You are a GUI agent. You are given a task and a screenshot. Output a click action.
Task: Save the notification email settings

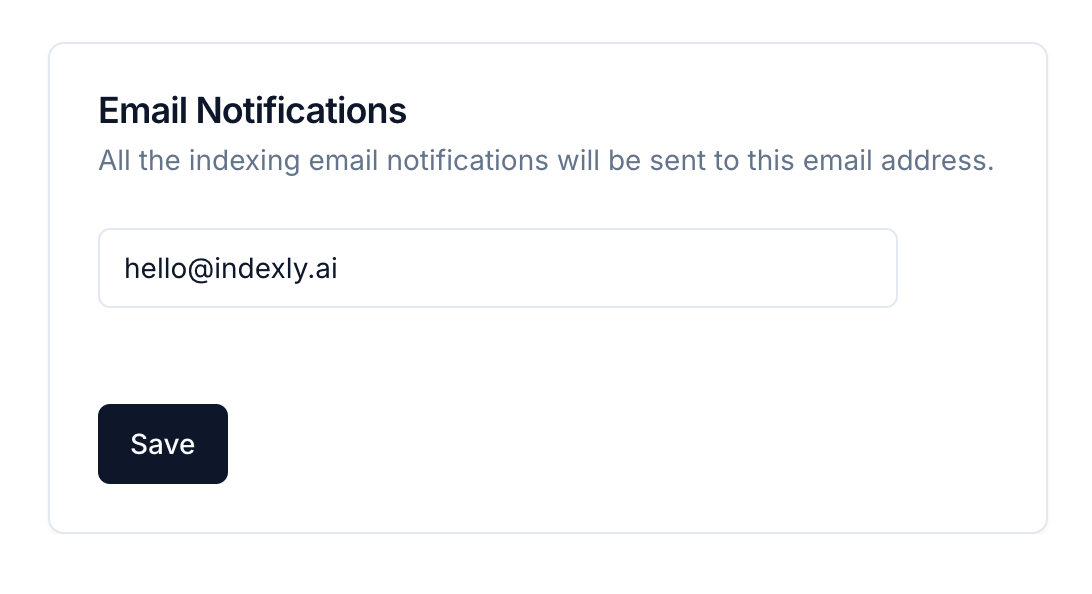coord(163,444)
